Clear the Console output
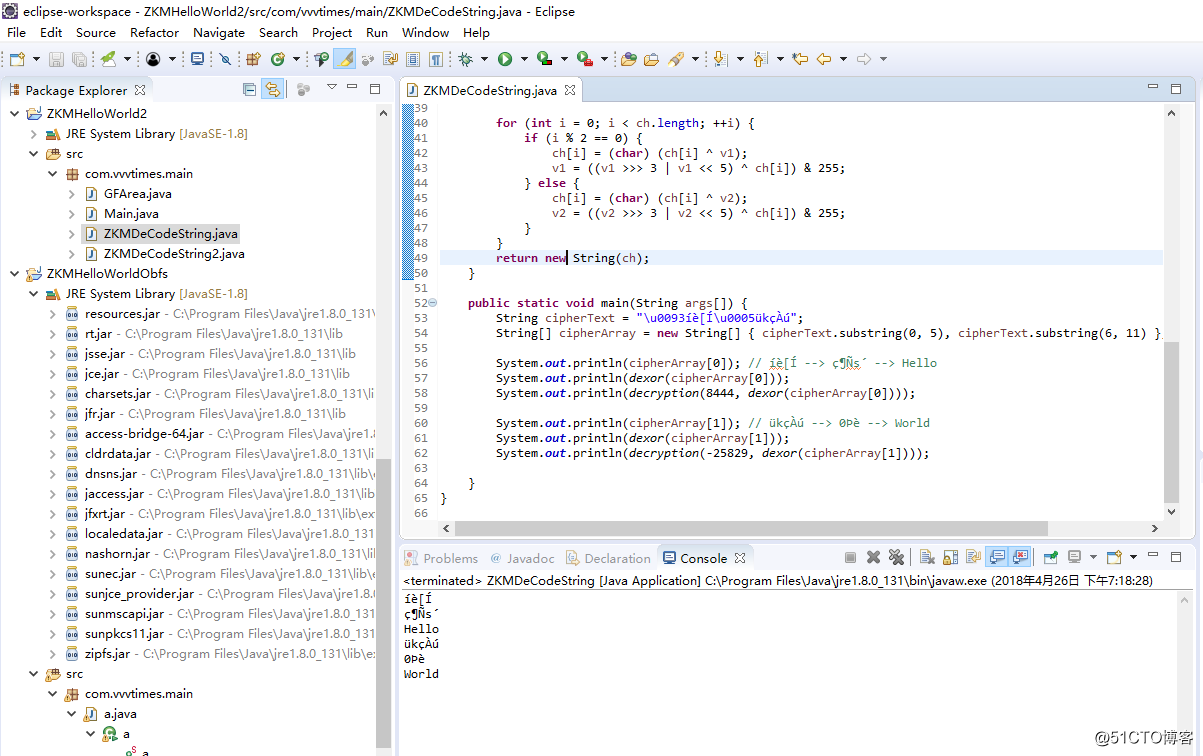The image size is (1203, 756). pos(927,558)
